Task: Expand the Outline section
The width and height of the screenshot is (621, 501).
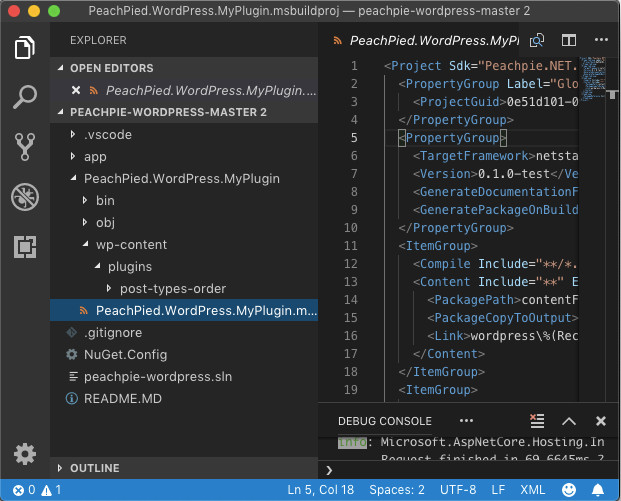Action: 59,468
